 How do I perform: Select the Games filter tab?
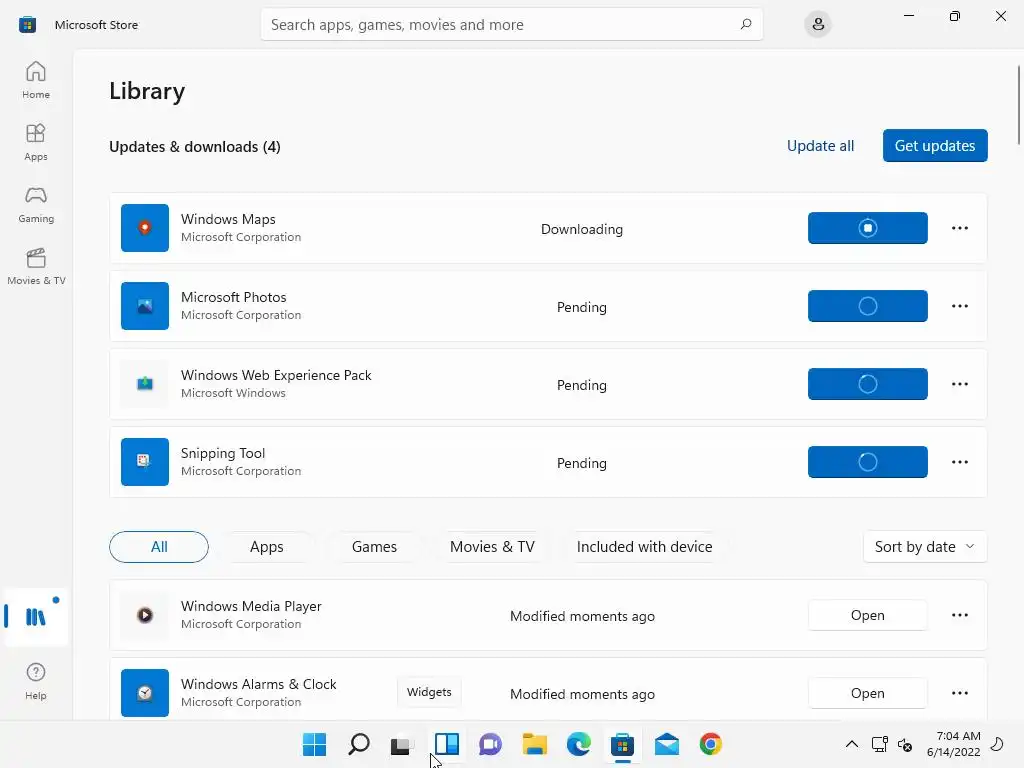[374, 547]
